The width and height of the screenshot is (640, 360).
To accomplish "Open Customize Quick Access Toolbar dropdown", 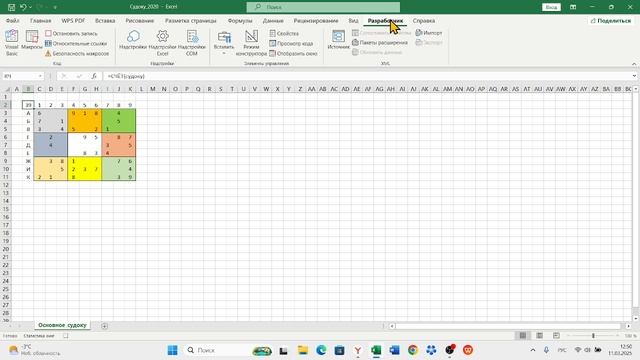I will coord(55,7).
